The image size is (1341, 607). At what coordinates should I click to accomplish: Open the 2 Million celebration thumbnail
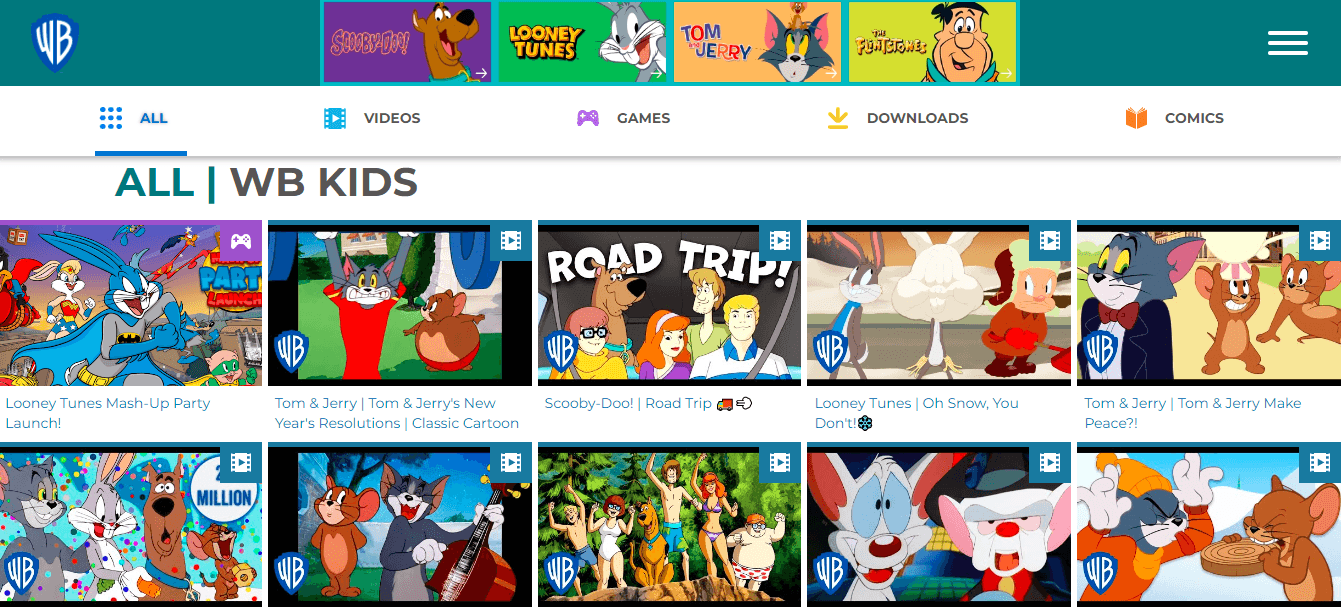(131, 526)
